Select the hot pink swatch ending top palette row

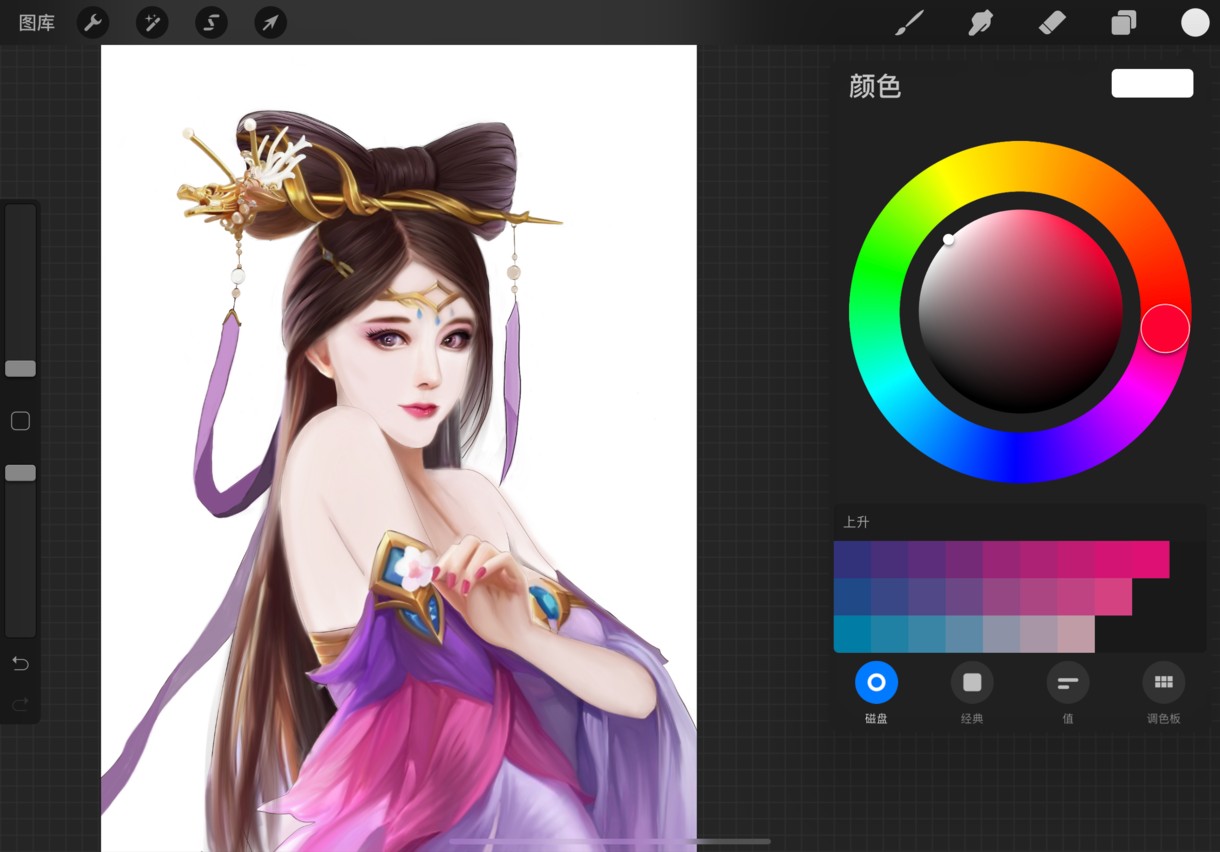[1150, 559]
